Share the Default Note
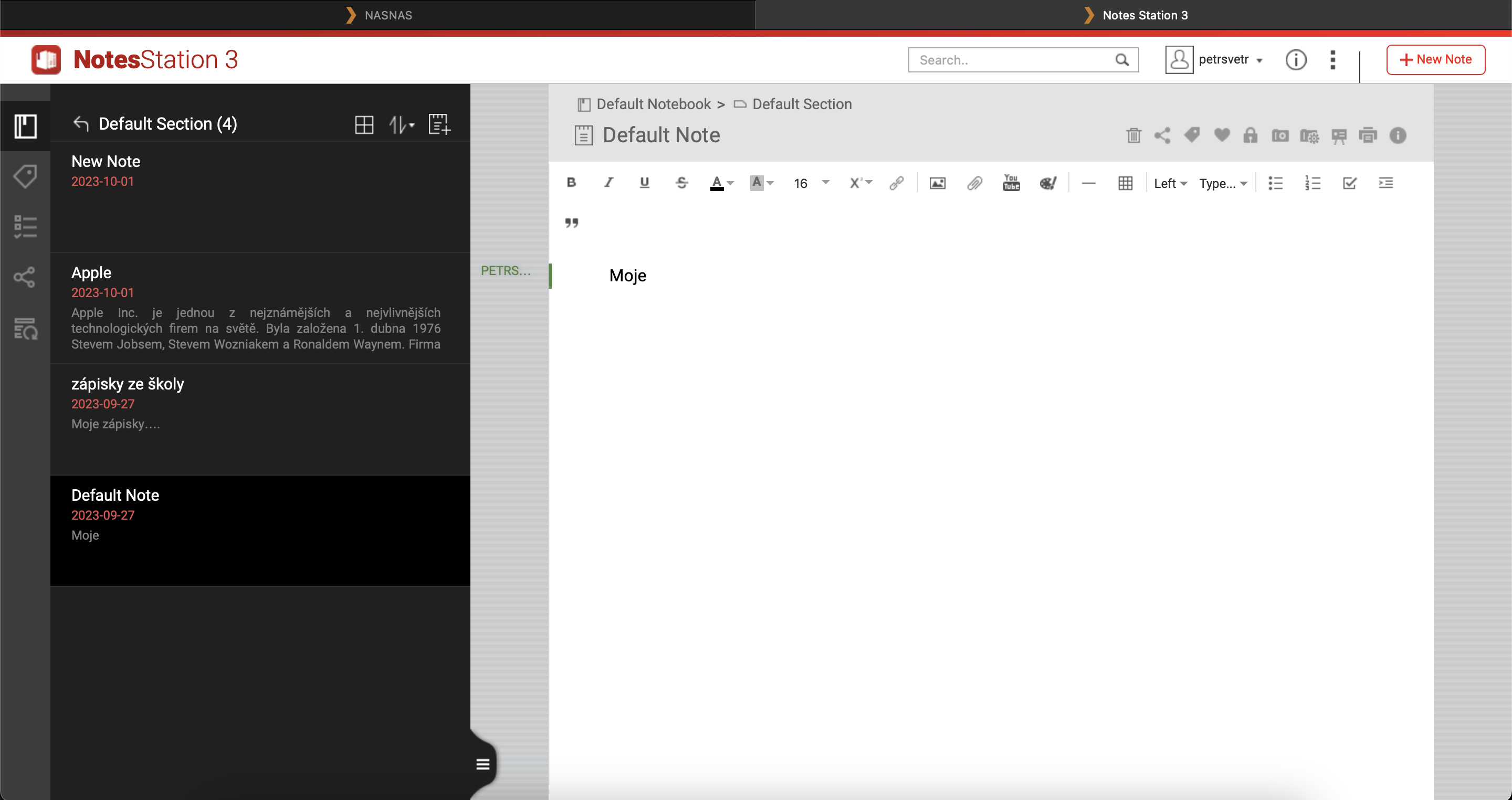This screenshot has width=1512, height=800. pos(1163,135)
